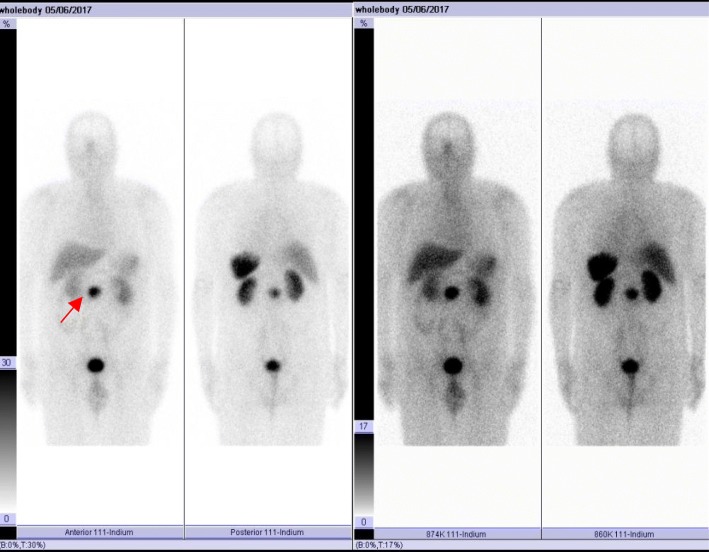Click the upper threshold value 30 marker

[8, 363]
